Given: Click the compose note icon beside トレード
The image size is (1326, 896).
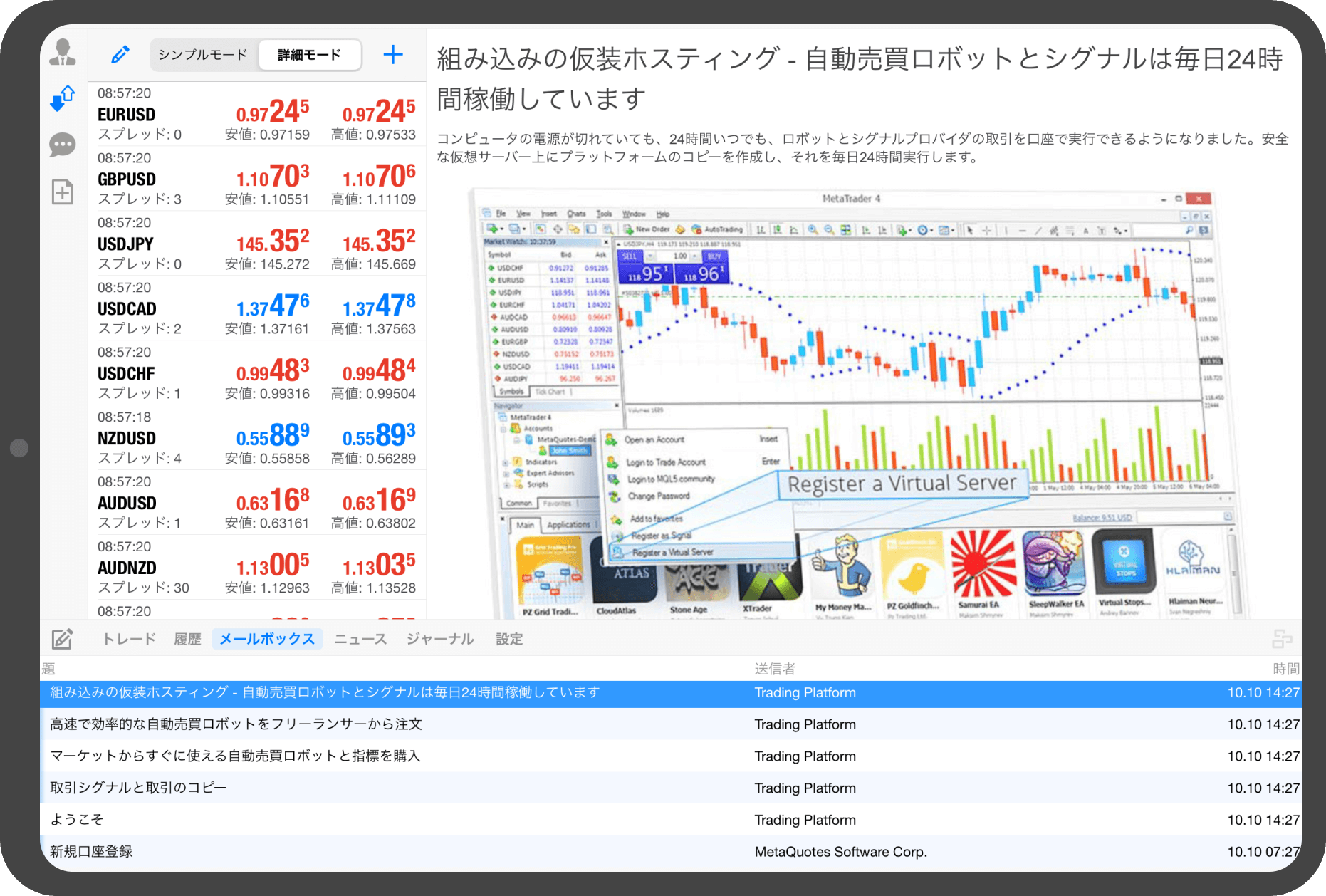Looking at the screenshot, I should [62, 639].
